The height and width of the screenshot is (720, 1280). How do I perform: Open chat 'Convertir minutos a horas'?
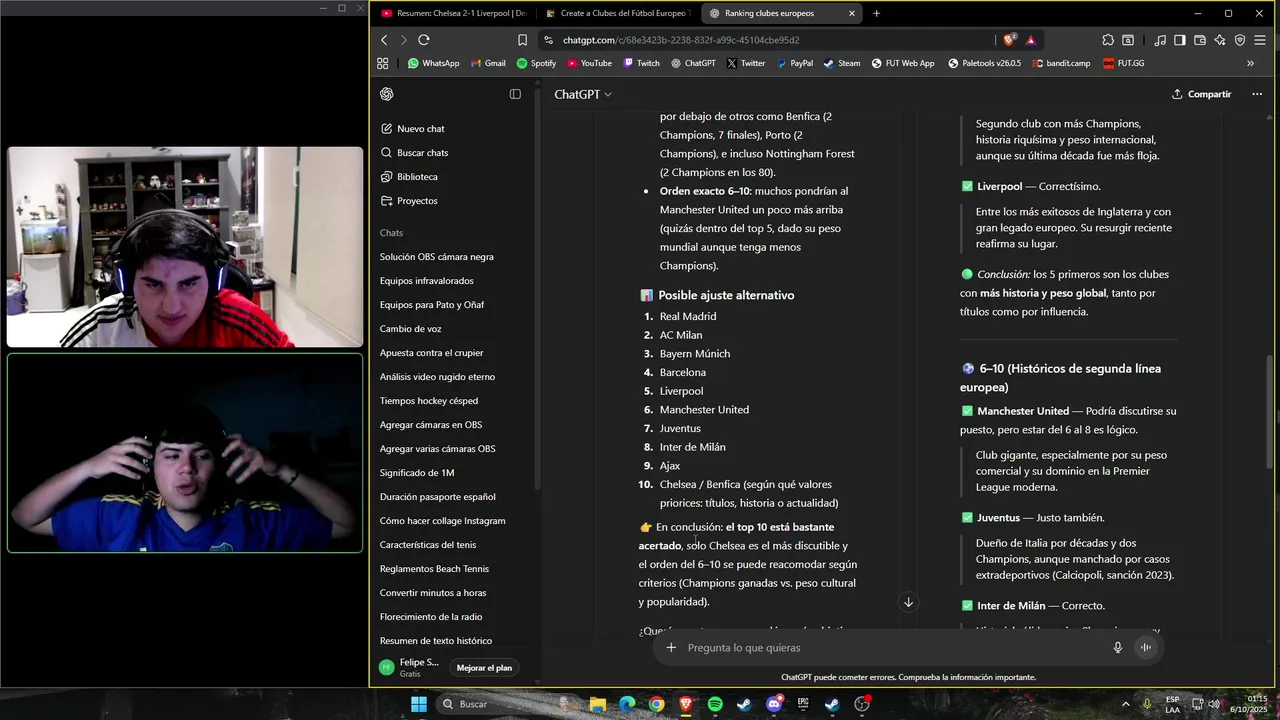(433, 593)
